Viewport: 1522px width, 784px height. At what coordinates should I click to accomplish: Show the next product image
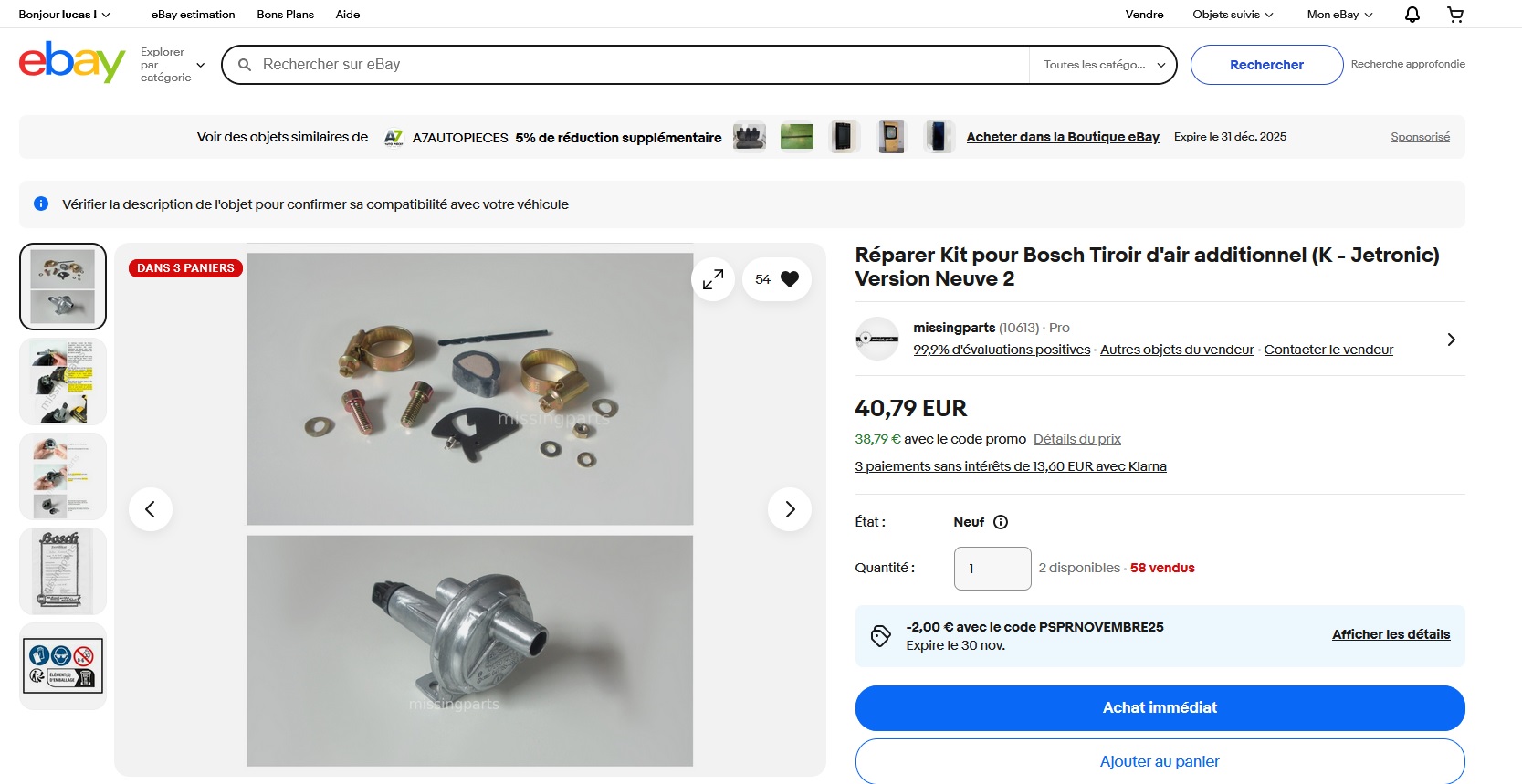click(790, 509)
